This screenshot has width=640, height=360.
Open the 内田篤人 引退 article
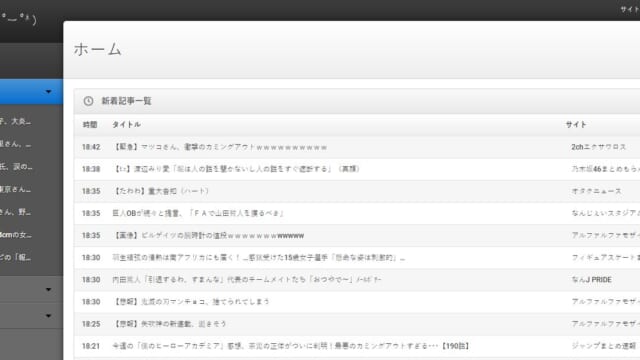point(247,280)
